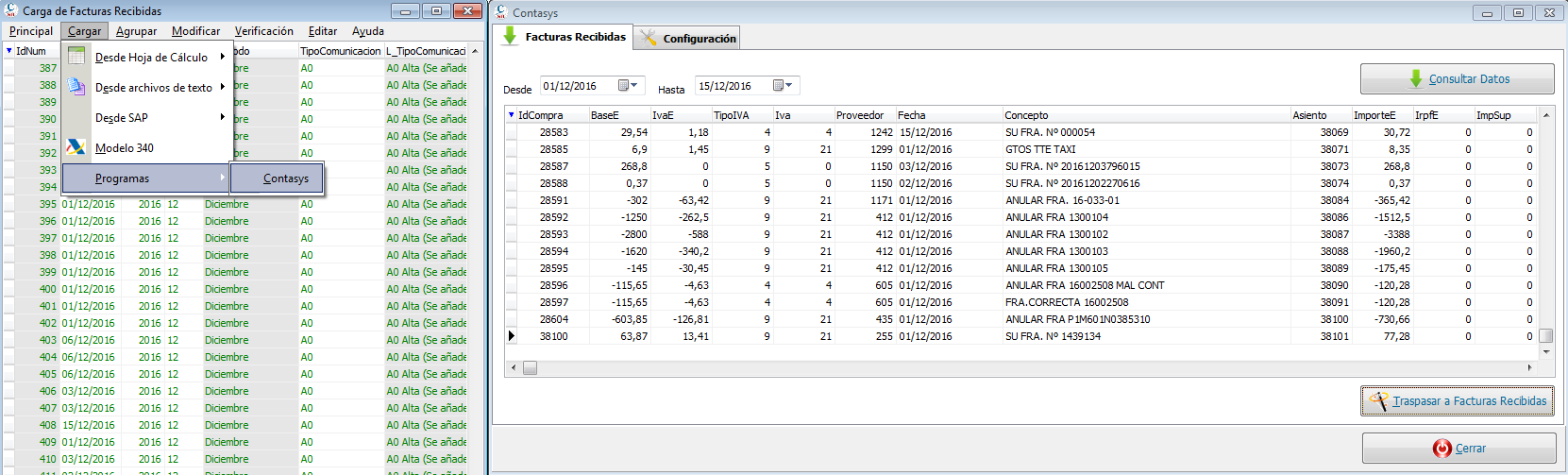
Task: Select Contasys from Programas submenu
Action: coord(278,178)
